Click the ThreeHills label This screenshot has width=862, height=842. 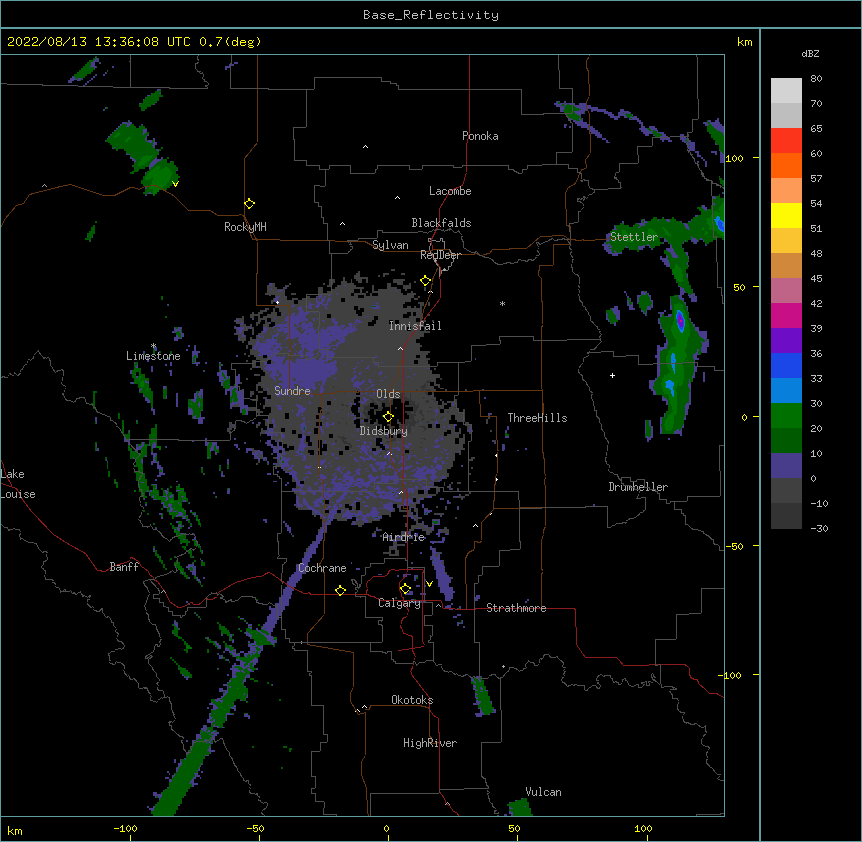click(537, 418)
